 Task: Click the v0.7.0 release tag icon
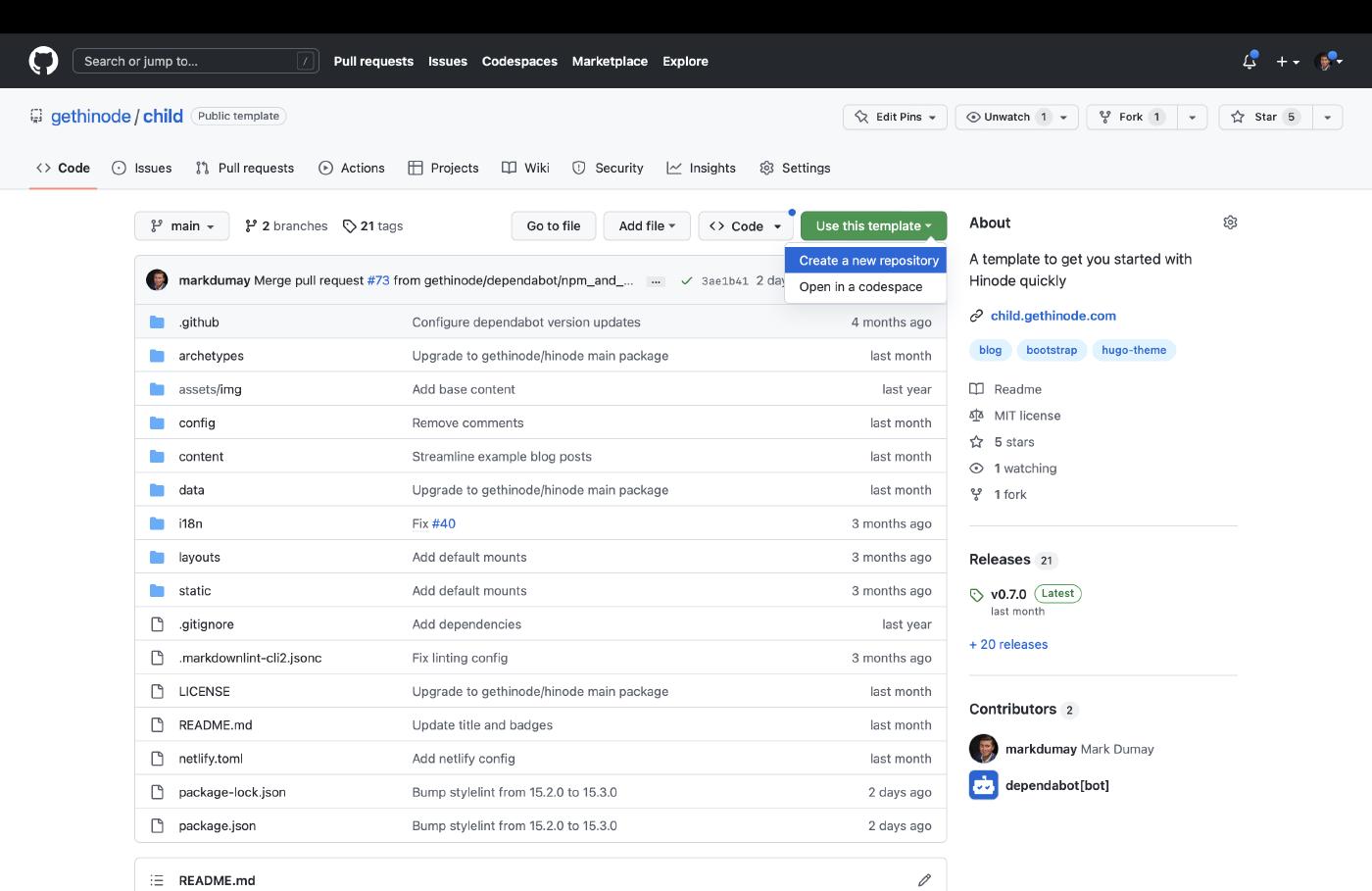[976, 595]
